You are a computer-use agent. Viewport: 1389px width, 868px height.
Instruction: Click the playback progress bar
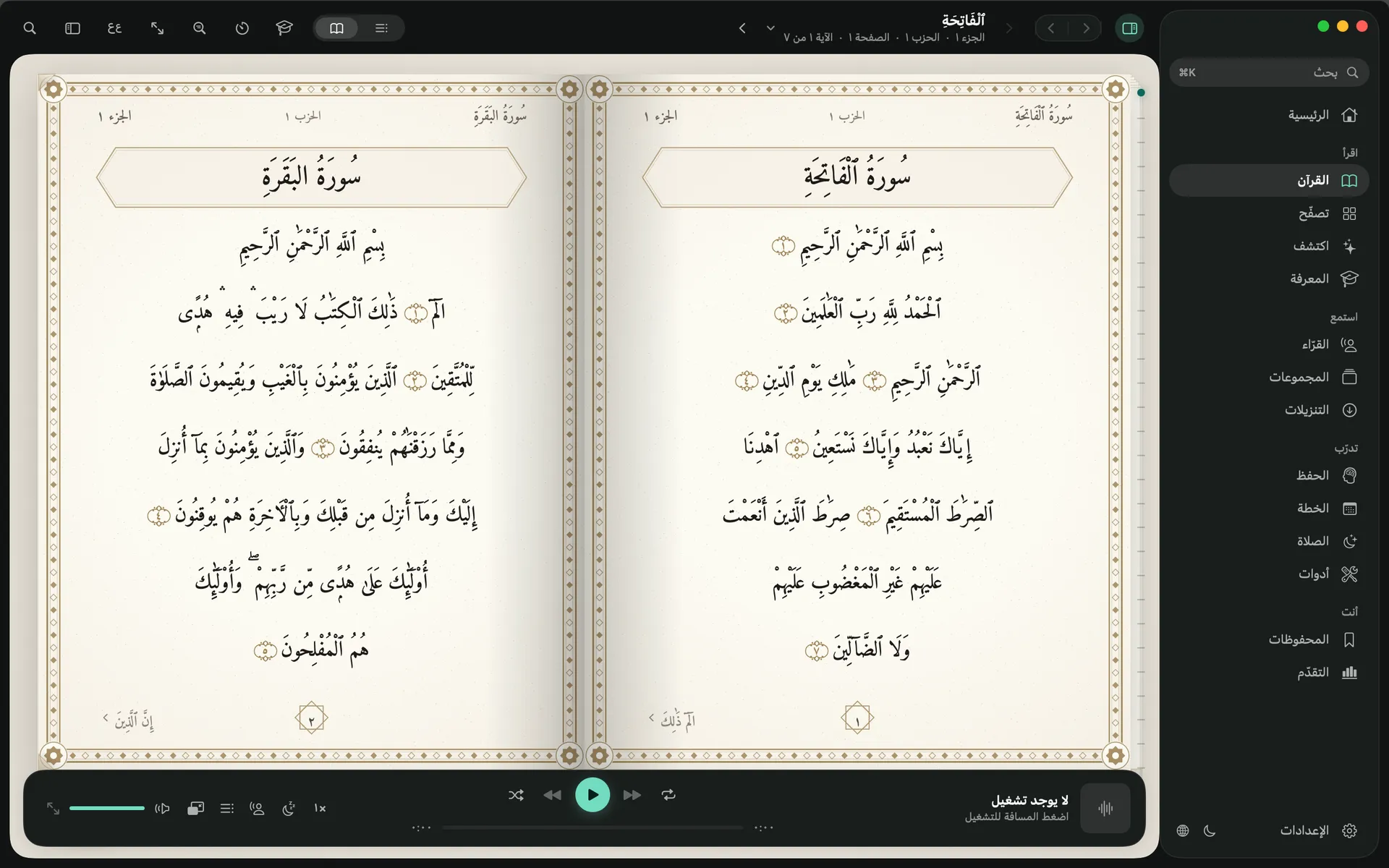(592, 827)
